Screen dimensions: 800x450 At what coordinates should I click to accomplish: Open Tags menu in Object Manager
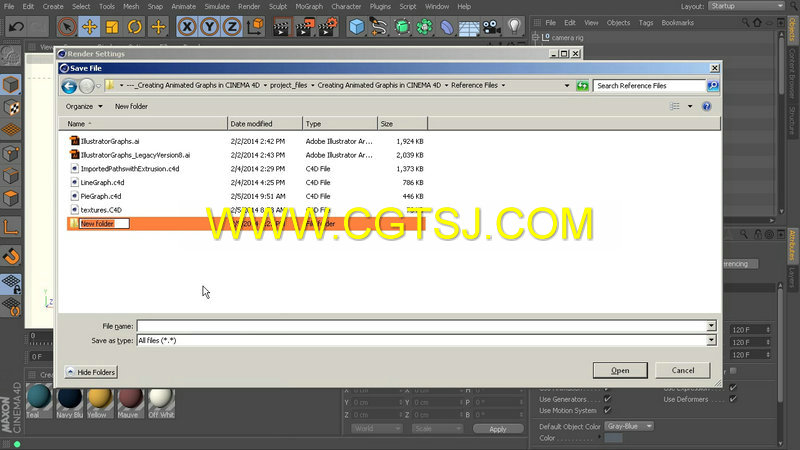(x=645, y=22)
